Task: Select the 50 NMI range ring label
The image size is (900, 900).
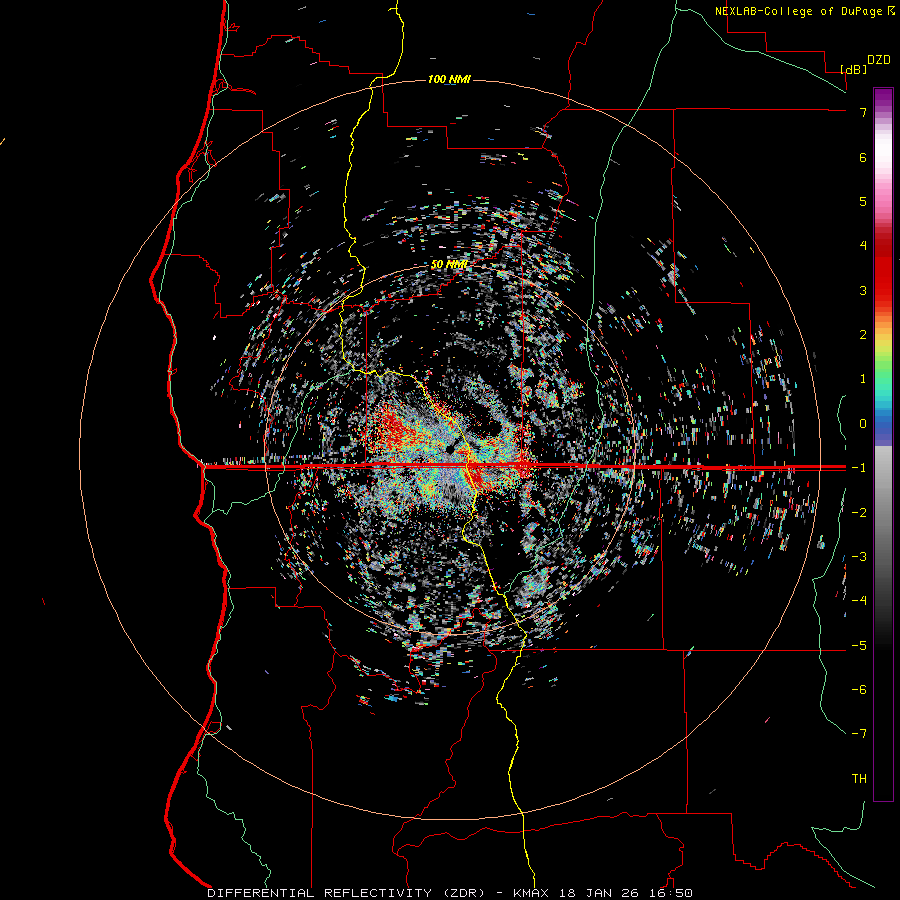Action: 449,265
